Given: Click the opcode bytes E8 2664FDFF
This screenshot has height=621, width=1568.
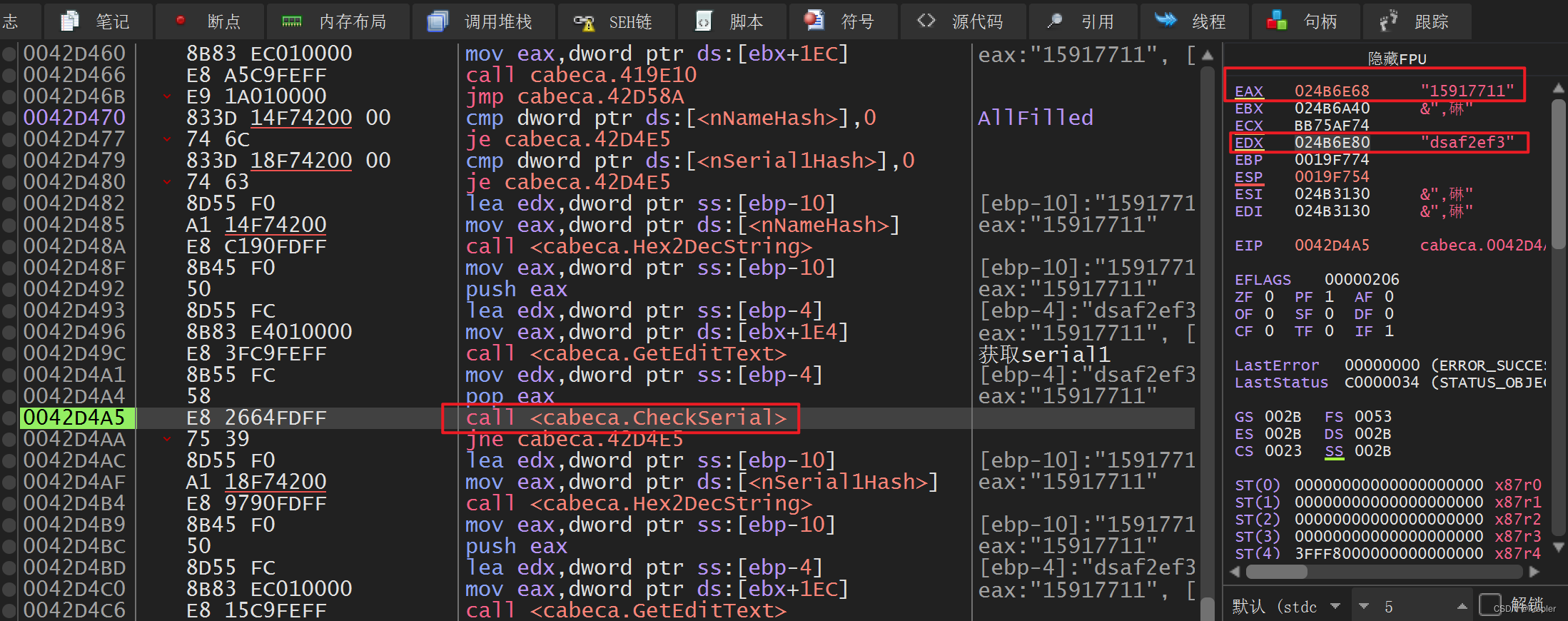Looking at the screenshot, I should pyautogui.click(x=257, y=418).
